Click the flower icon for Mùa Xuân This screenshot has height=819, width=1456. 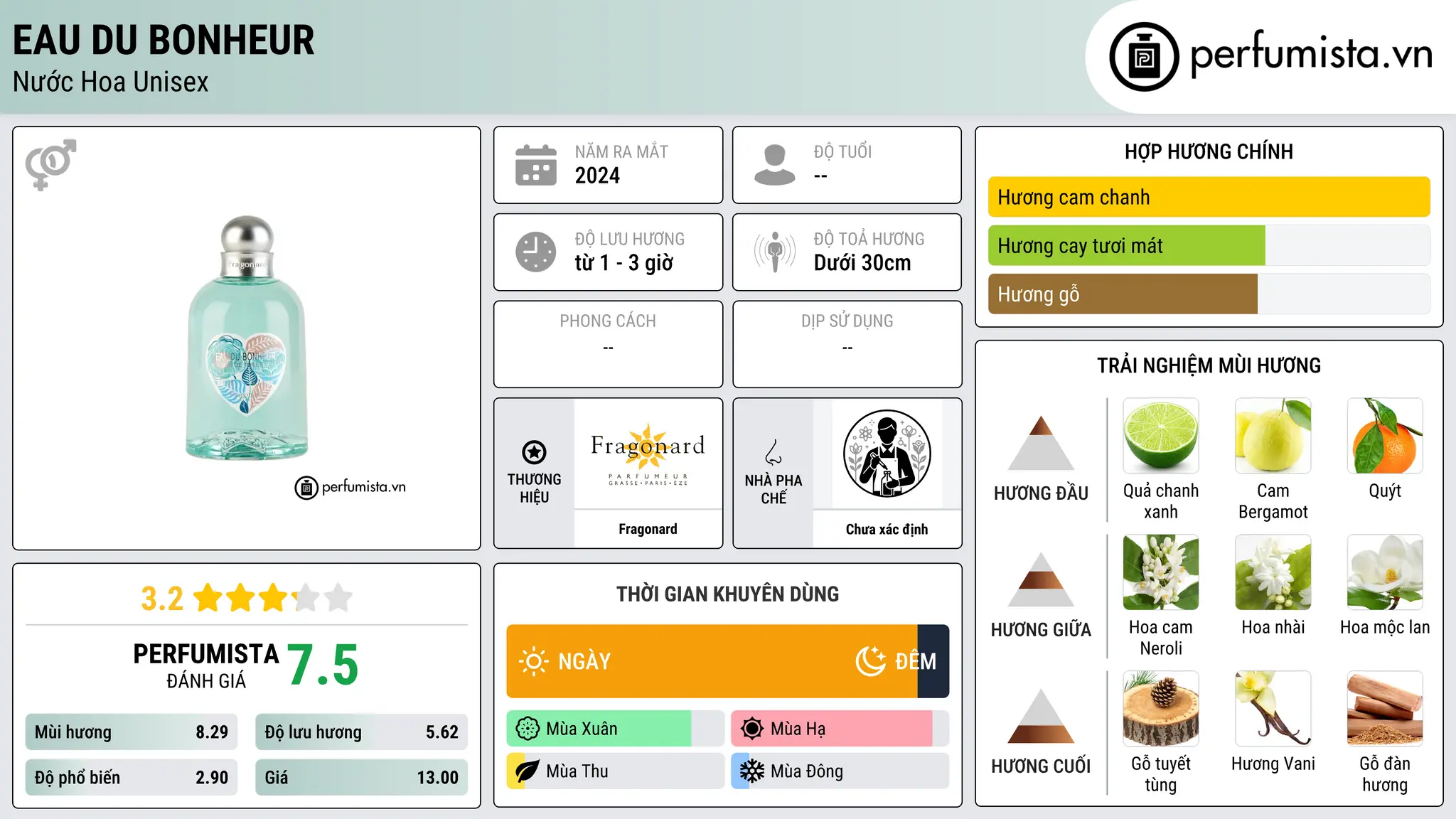pyautogui.click(x=528, y=729)
